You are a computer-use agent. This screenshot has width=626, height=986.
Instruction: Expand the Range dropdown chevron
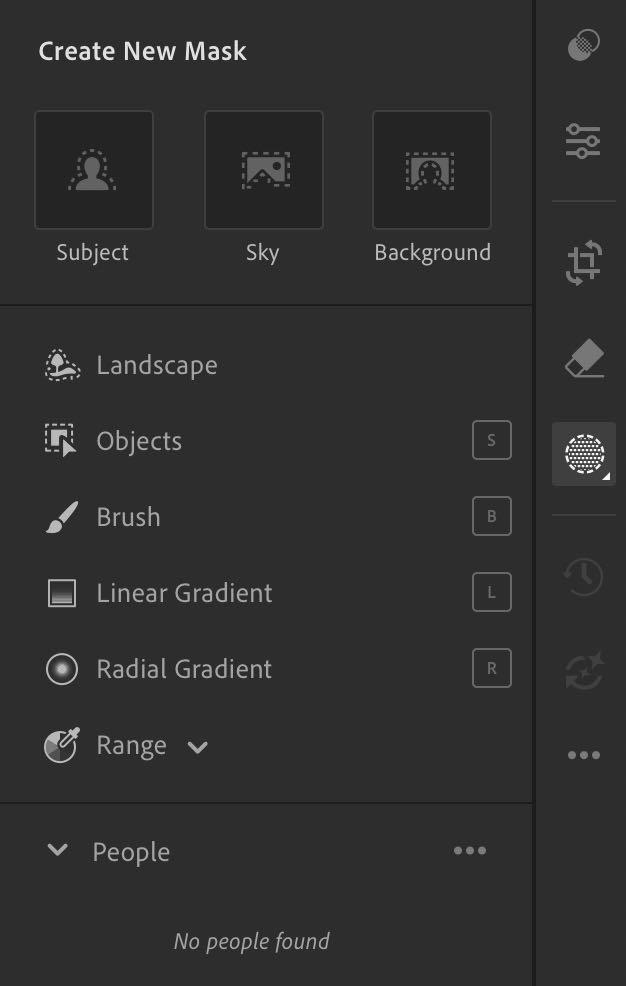198,747
